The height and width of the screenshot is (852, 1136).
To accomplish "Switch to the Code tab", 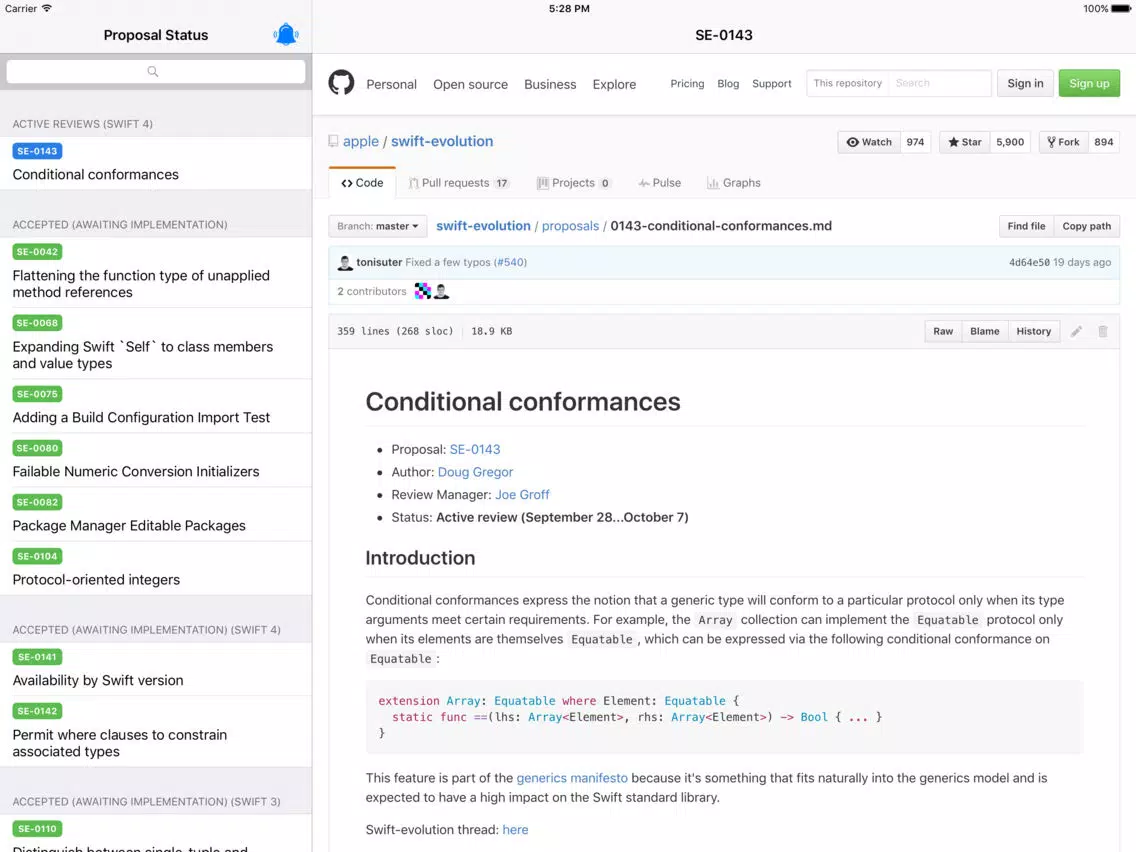I will pos(362,183).
